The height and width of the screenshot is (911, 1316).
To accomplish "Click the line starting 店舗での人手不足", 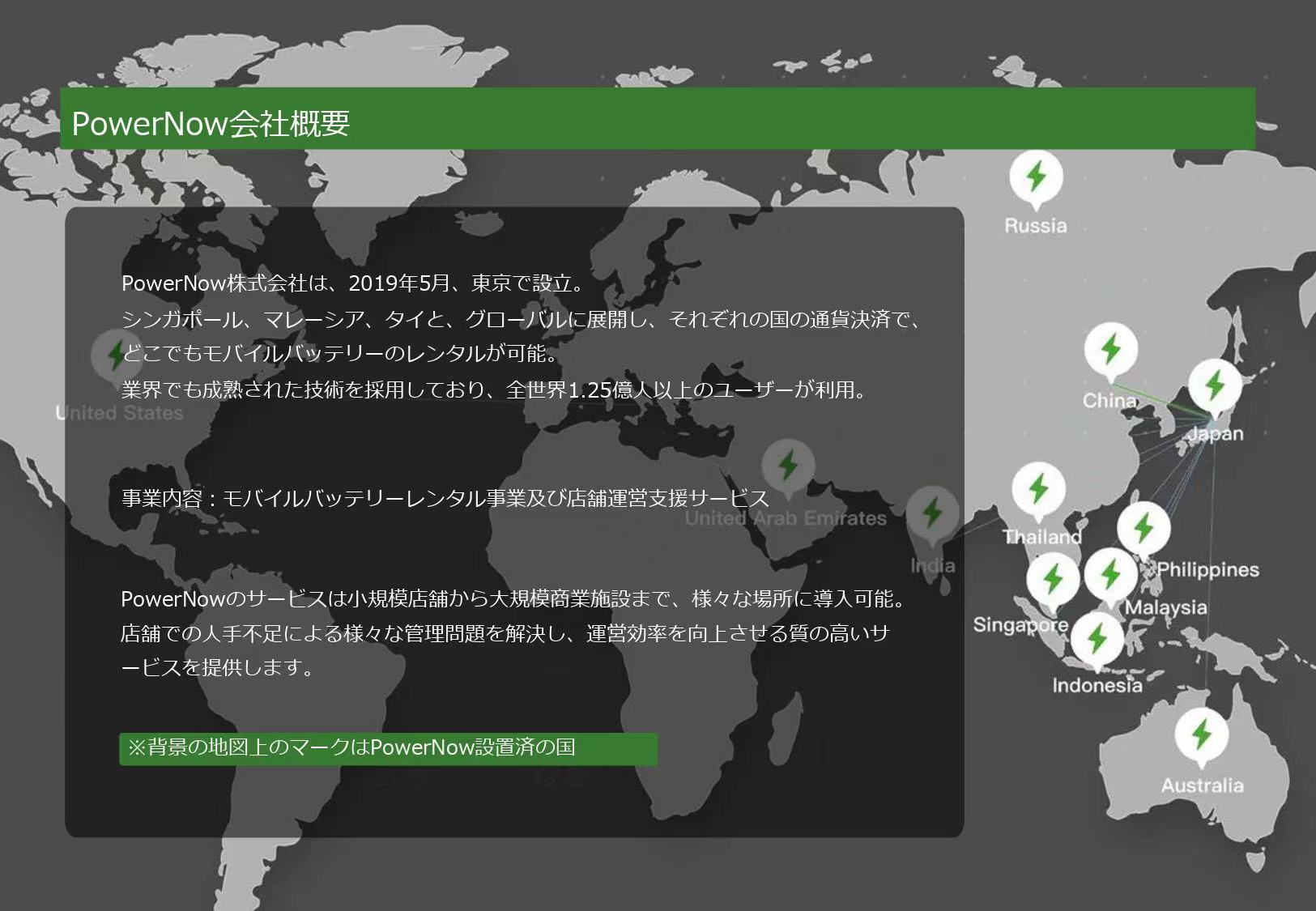I will coord(505,633).
